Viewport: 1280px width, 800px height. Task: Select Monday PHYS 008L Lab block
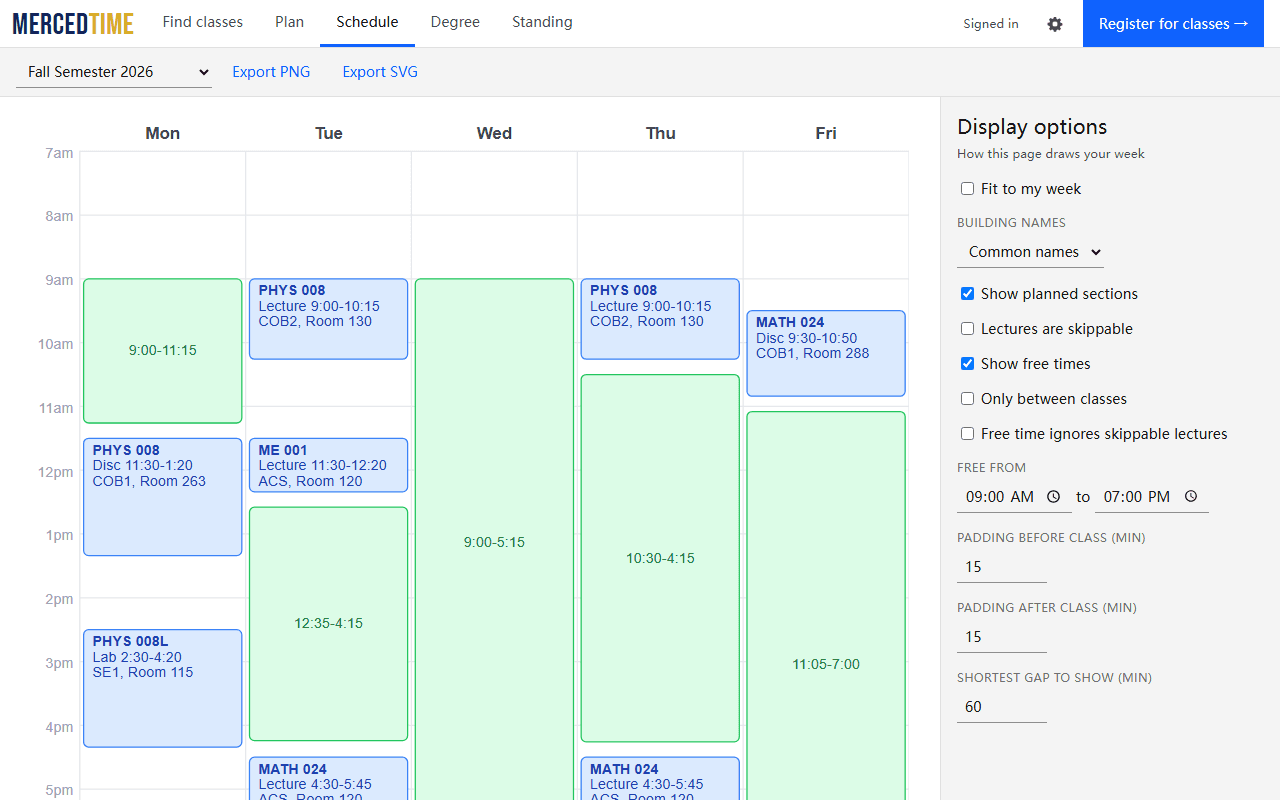coord(163,688)
